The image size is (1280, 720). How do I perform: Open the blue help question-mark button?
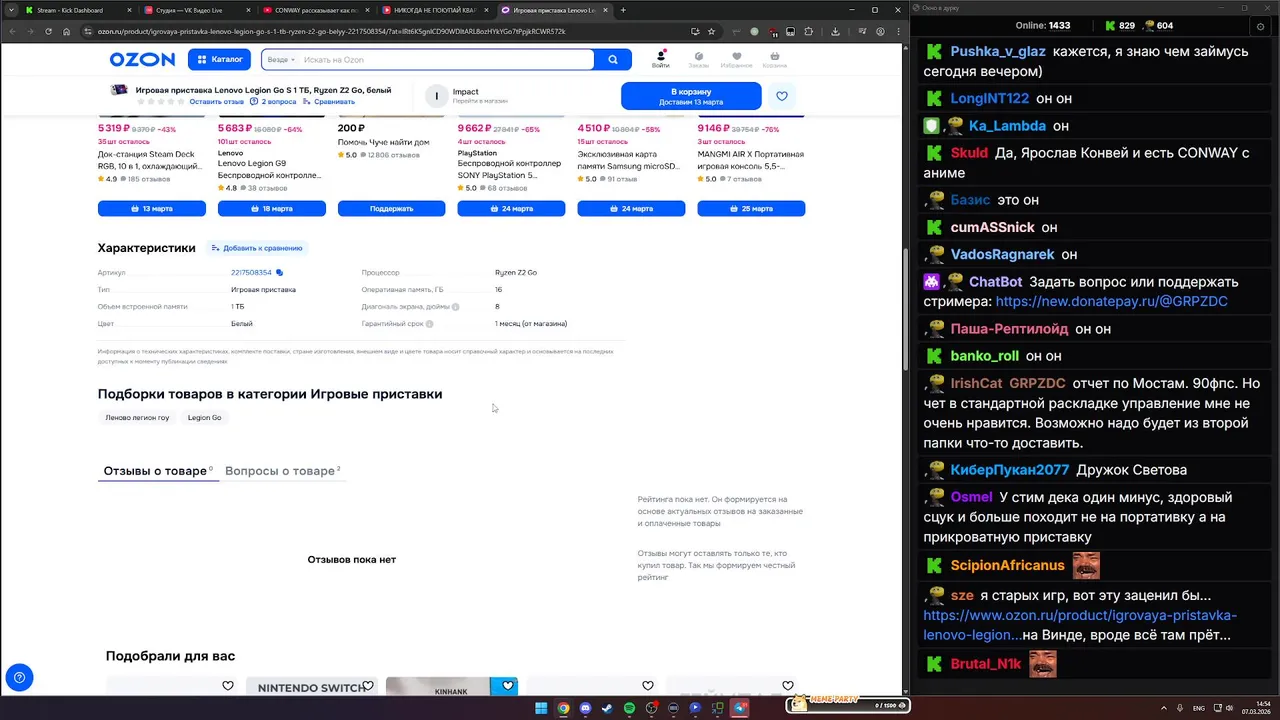tap(19, 677)
